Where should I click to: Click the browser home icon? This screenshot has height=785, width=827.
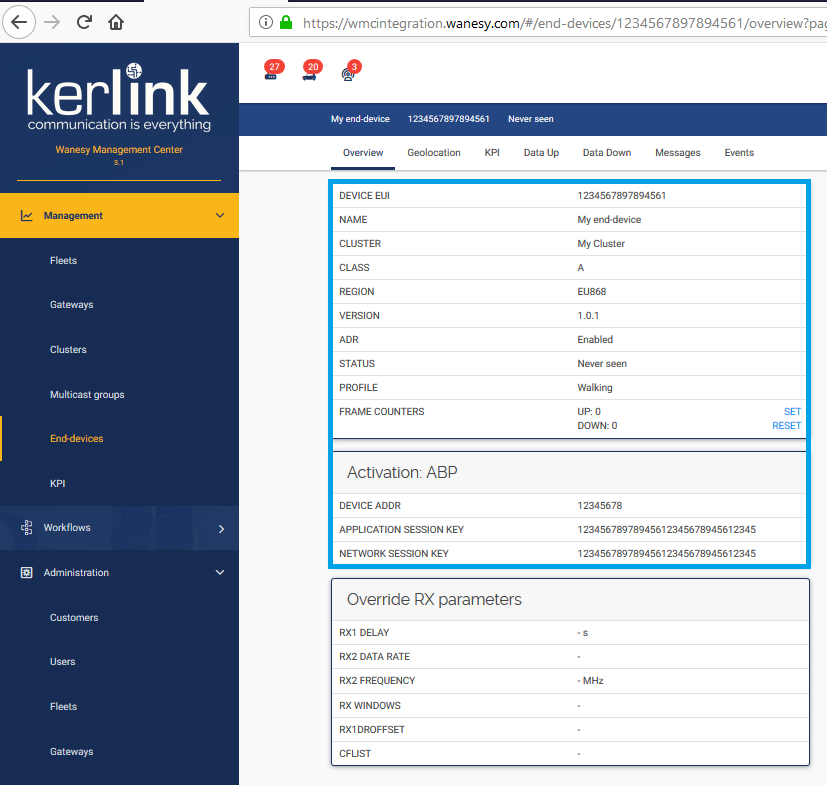117,21
